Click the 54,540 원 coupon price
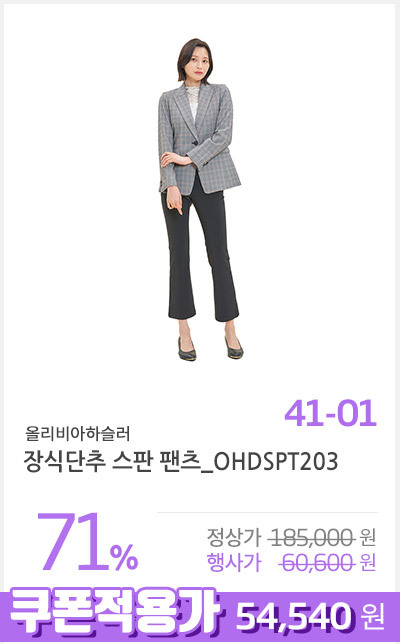This screenshot has height=644, width=400. (x=310, y=617)
